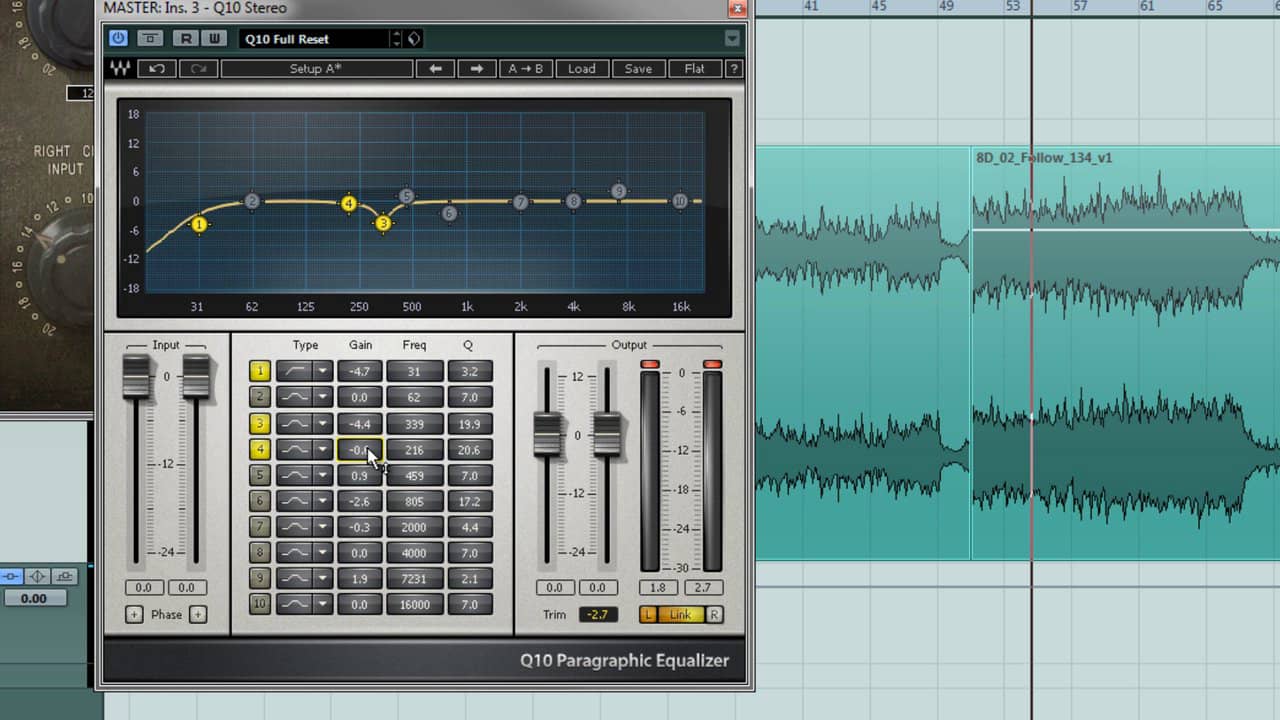Open band 8 filter type dropdown arrow

(x=322, y=553)
